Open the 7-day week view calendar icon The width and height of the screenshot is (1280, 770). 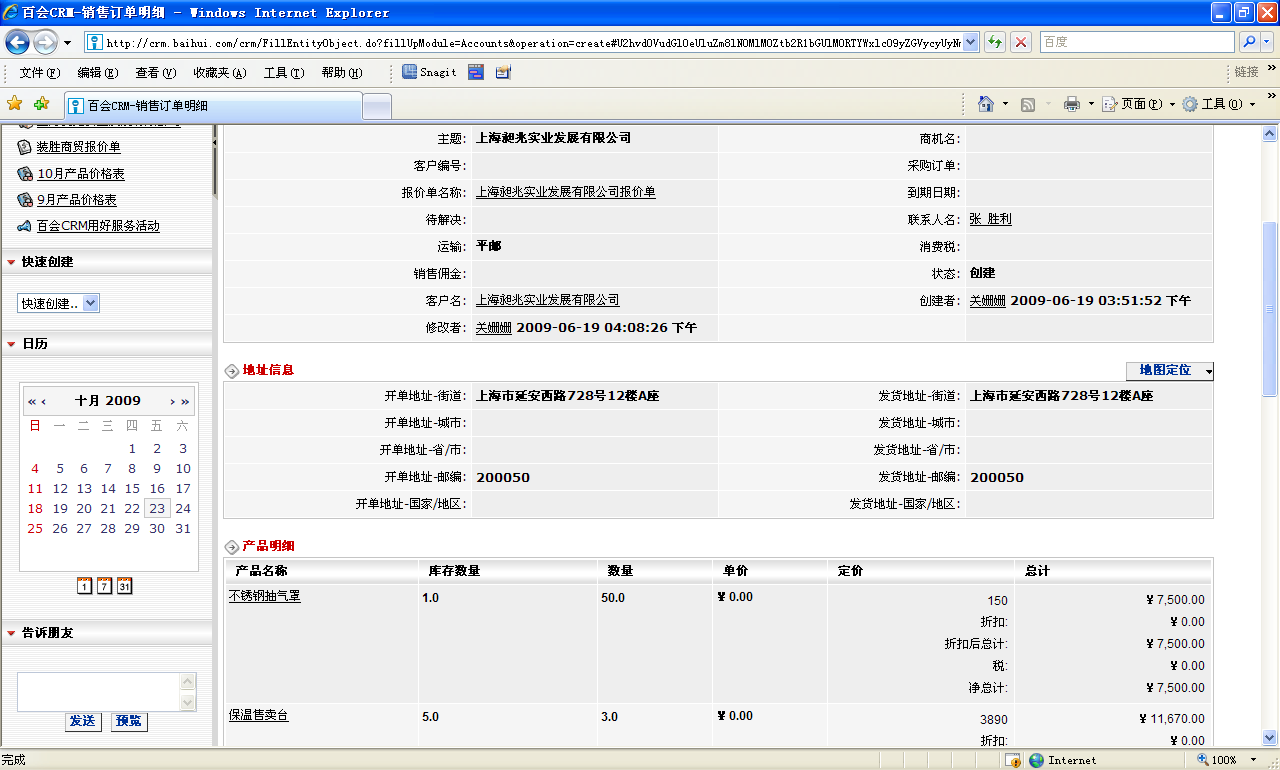[104, 586]
